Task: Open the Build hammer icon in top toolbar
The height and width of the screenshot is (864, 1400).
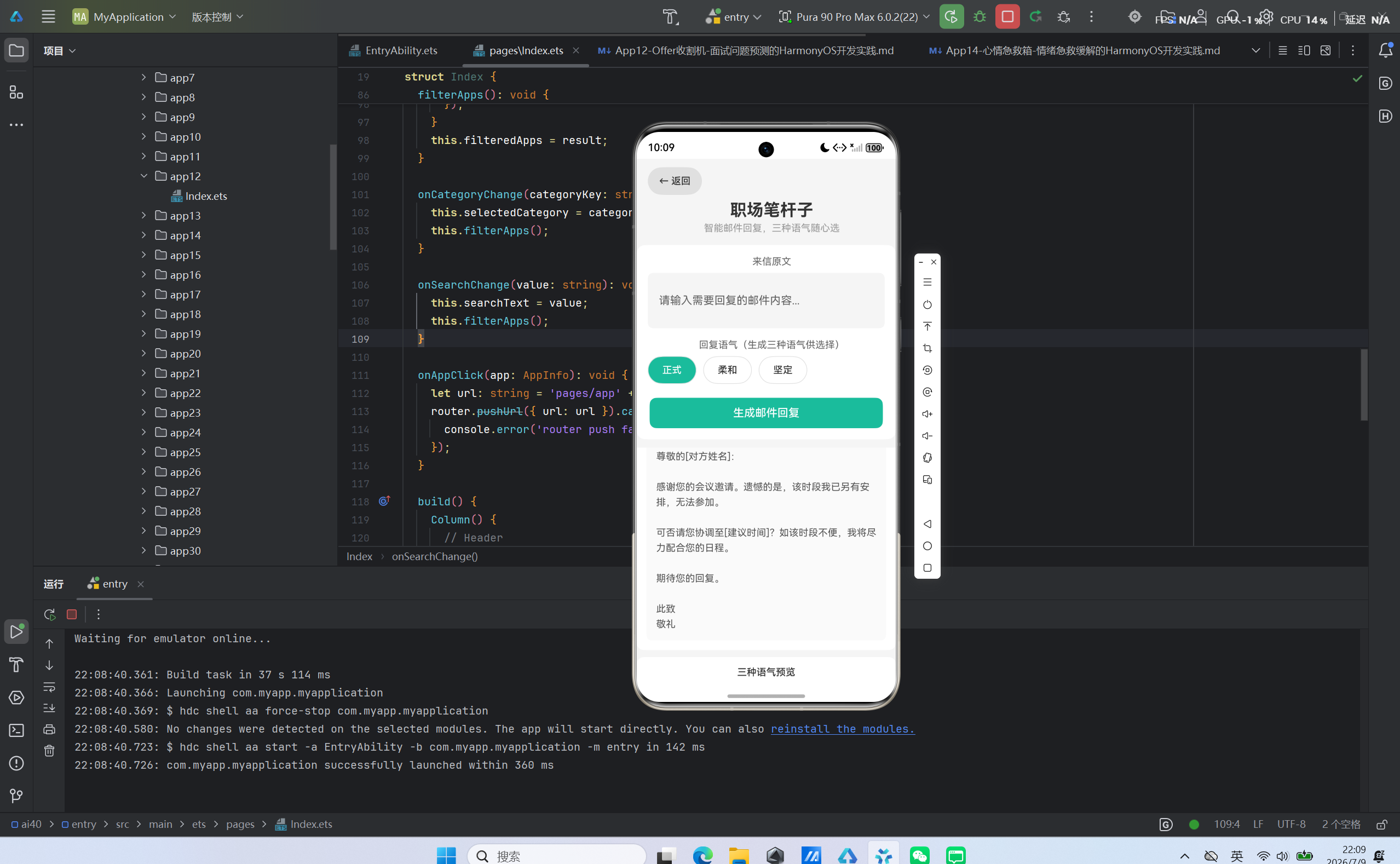Action: tap(670, 16)
